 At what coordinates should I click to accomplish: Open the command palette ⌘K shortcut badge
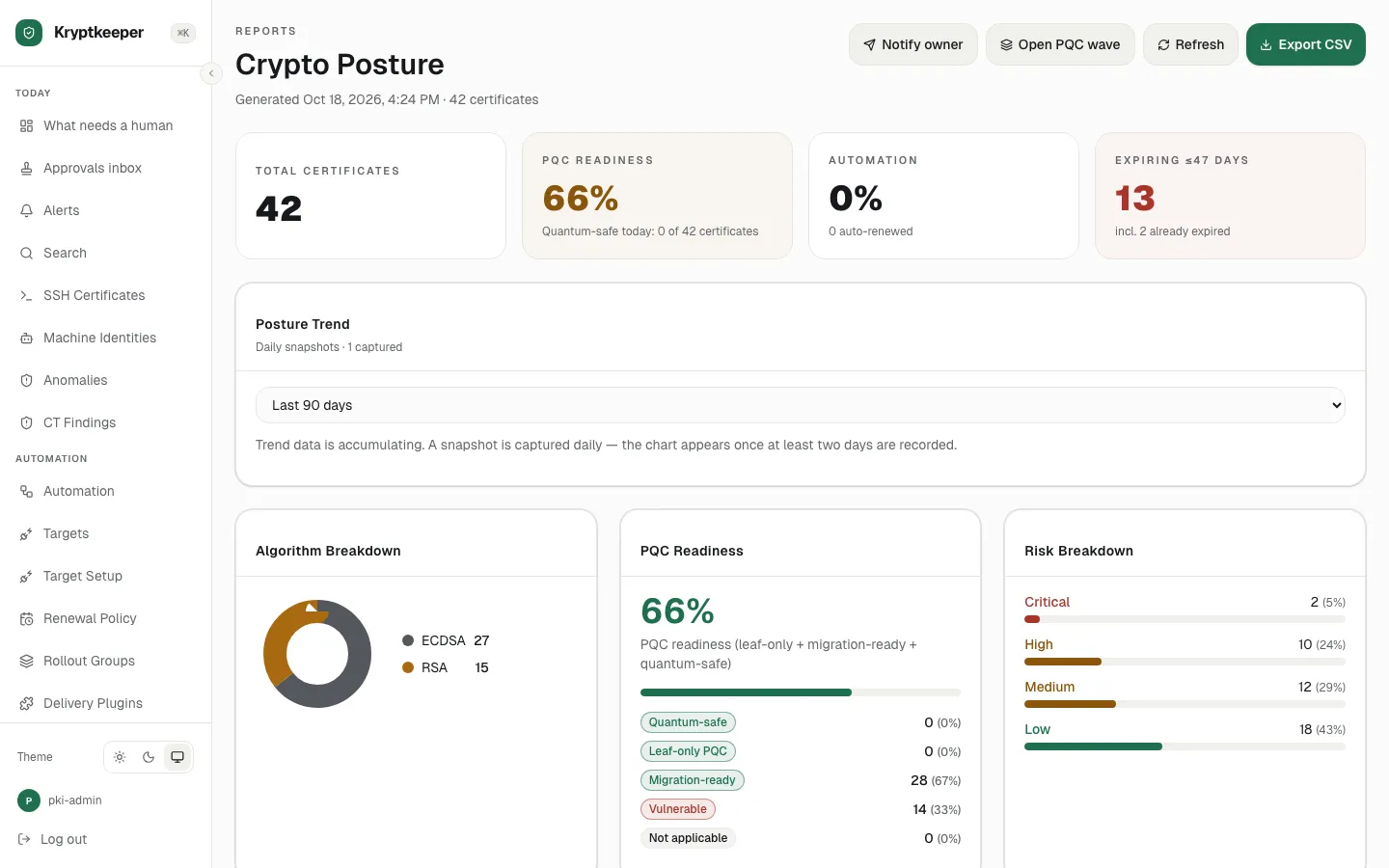click(183, 33)
